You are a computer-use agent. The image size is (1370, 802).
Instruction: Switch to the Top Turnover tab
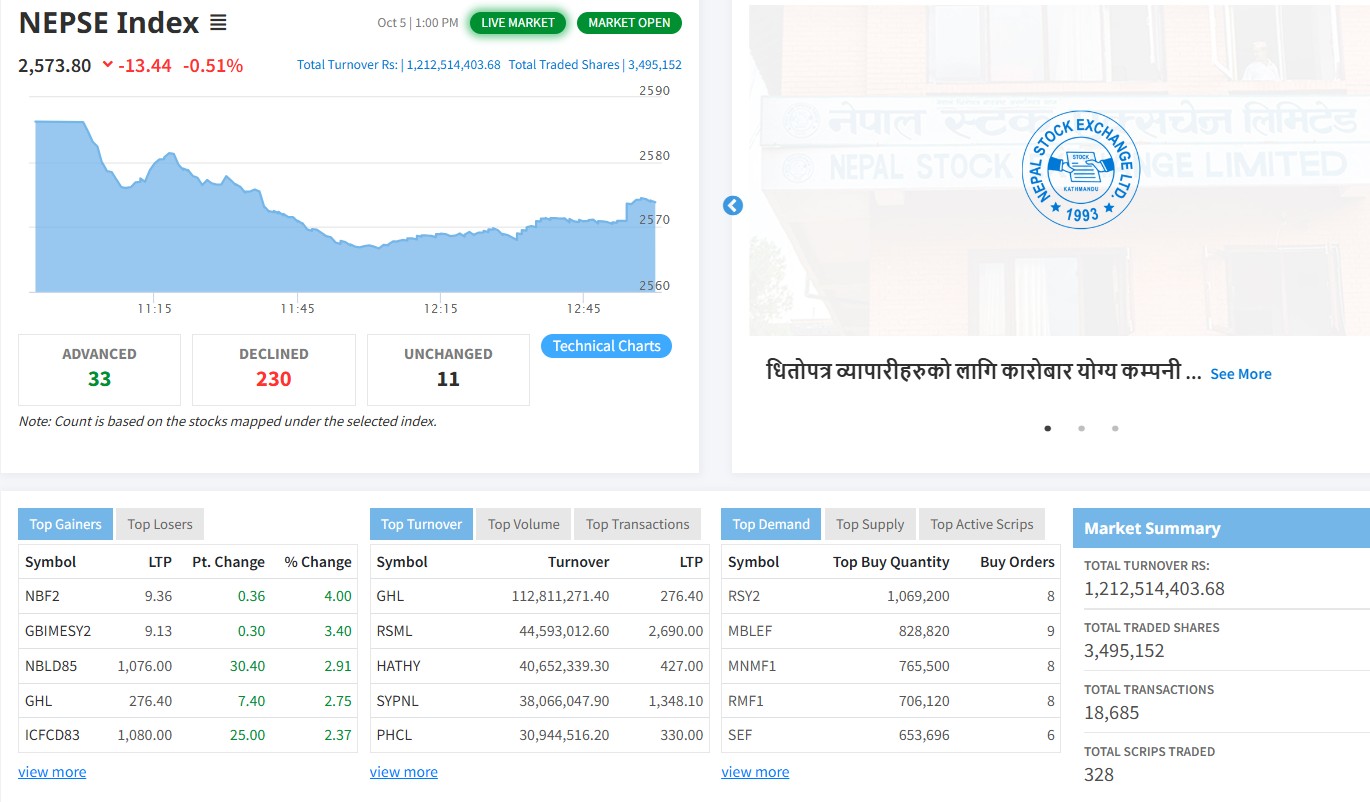(421, 524)
